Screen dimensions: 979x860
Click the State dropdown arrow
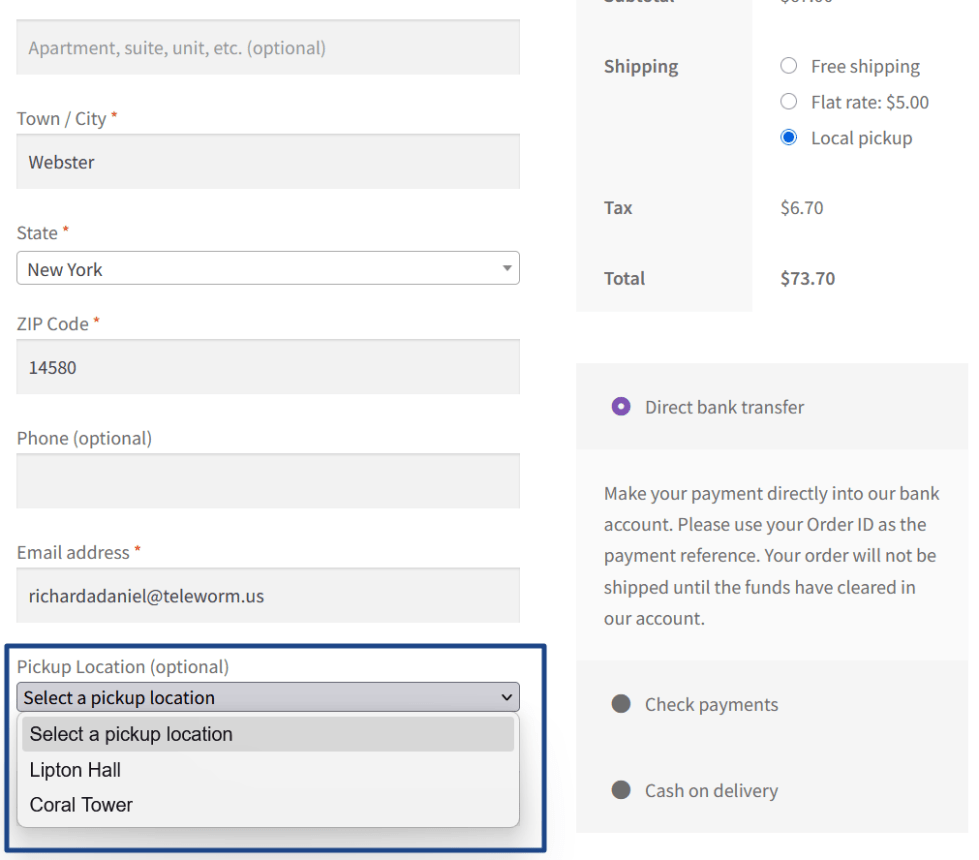507,268
